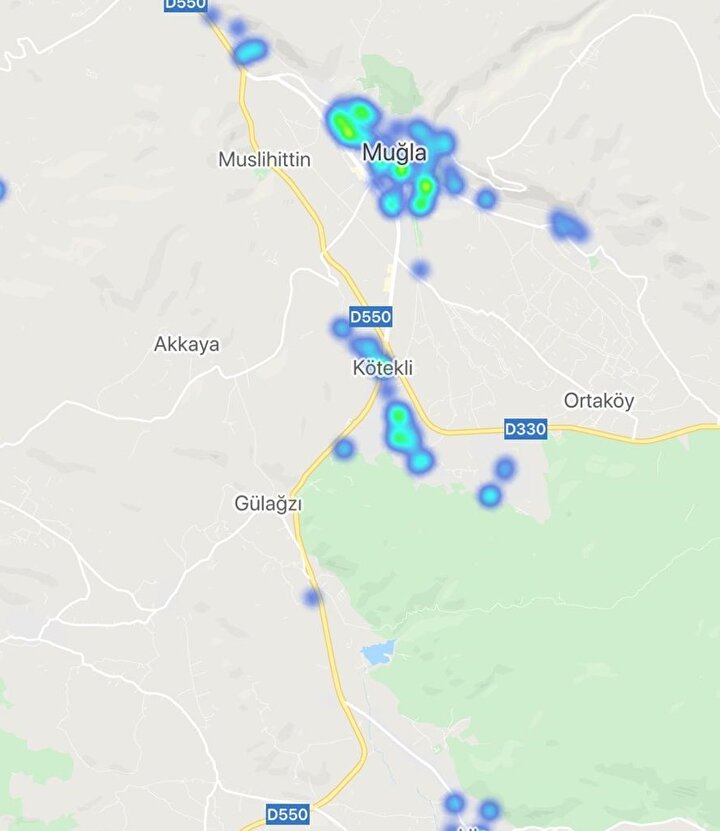
Task: Click the Muğla city label
Action: coord(395,153)
